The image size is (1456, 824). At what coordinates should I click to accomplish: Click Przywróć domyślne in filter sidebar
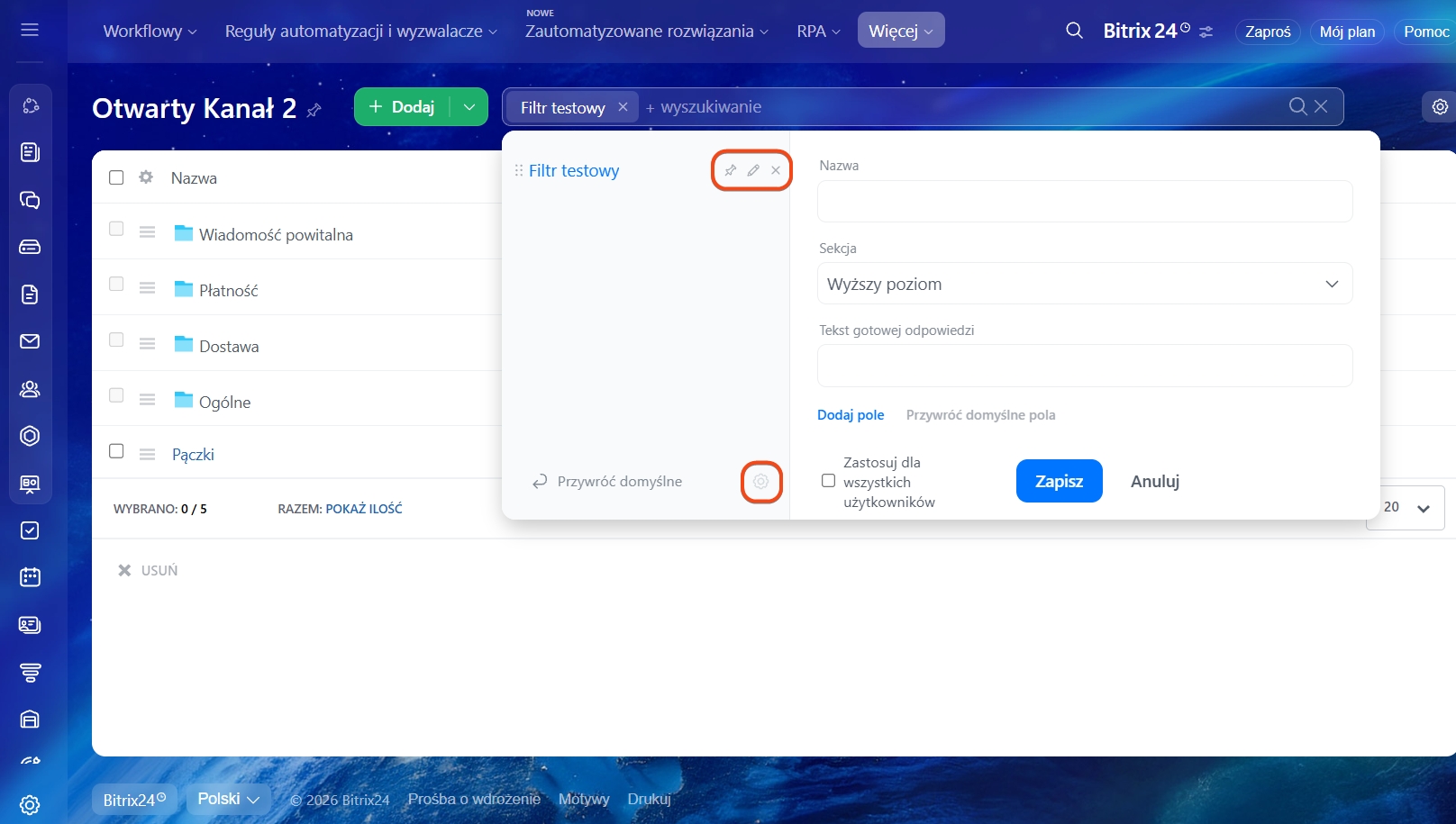(x=608, y=481)
